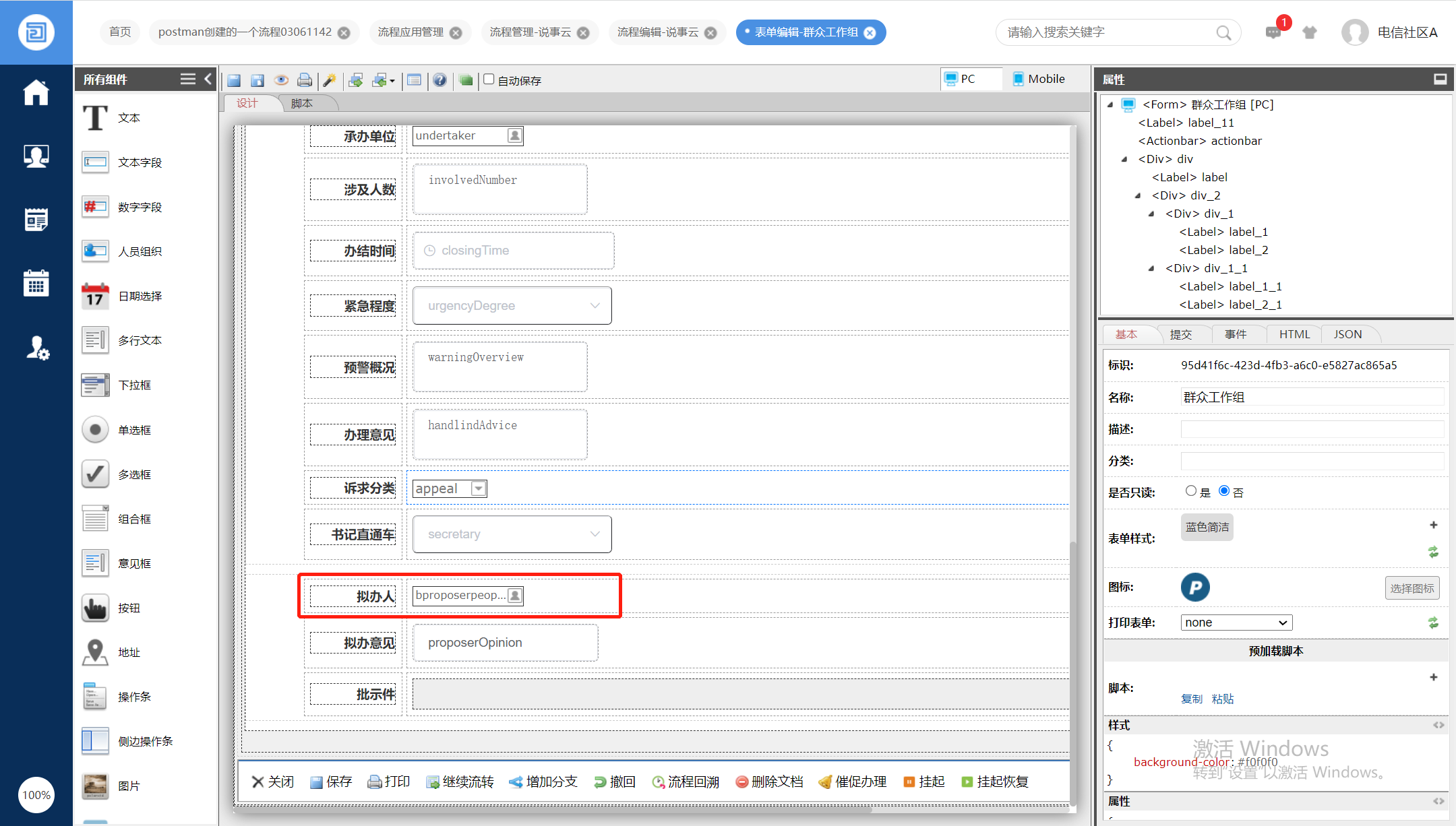Click the 粘贴 link under 脚本
The image size is (1456, 826).
(x=1222, y=699)
